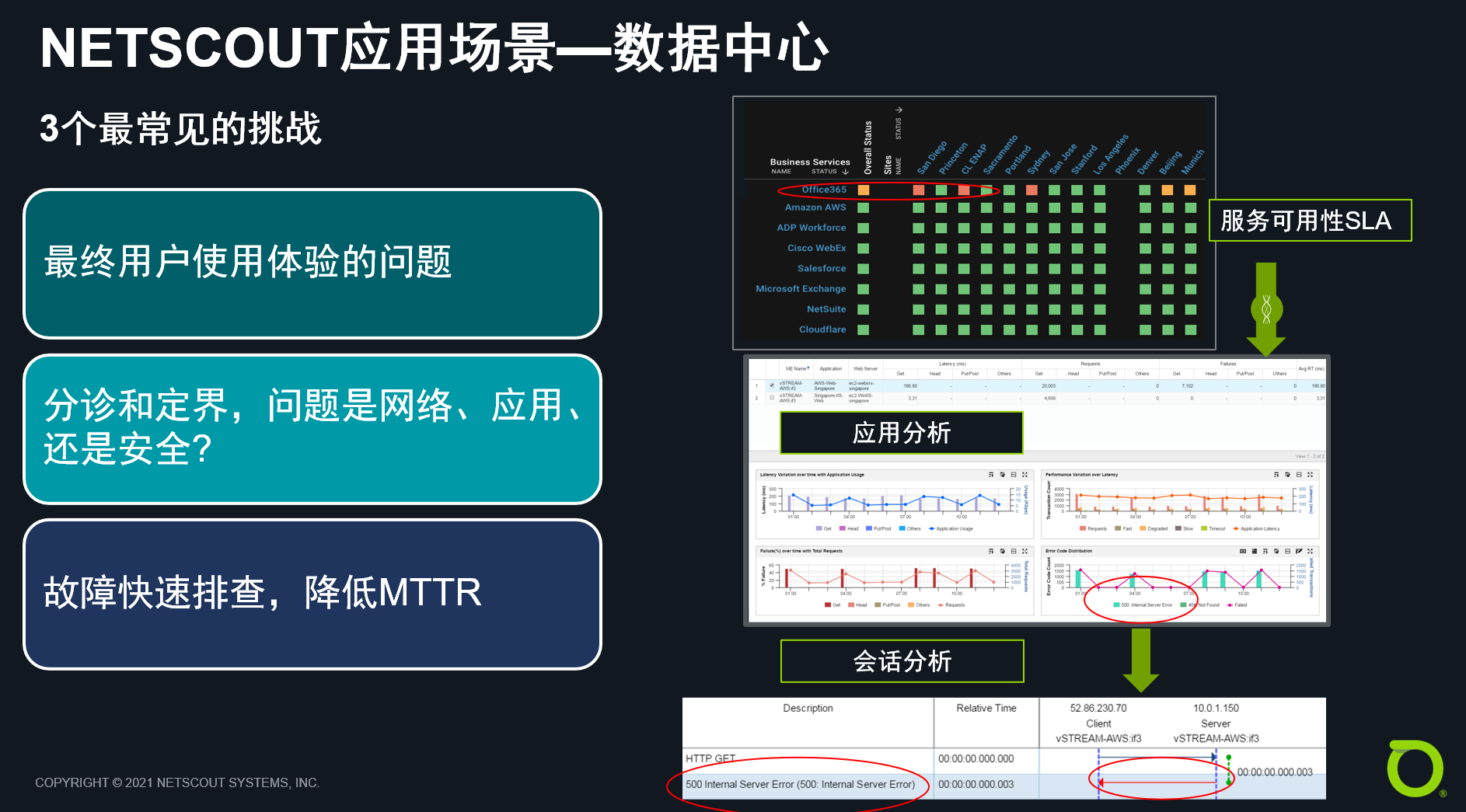The height and width of the screenshot is (812, 1466).
Task: Click table view icon on Error Code Distribution
Action: pyautogui.click(x=1254, y=551)
